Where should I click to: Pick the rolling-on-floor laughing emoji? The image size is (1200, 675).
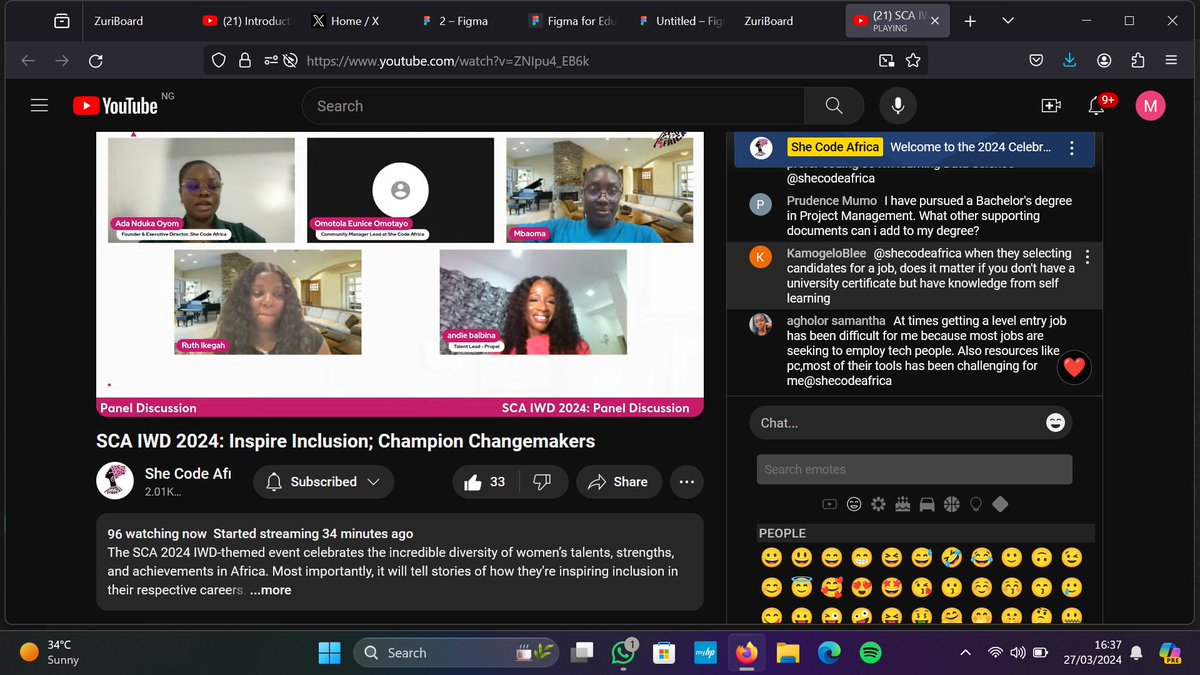[x=952, y=558]
